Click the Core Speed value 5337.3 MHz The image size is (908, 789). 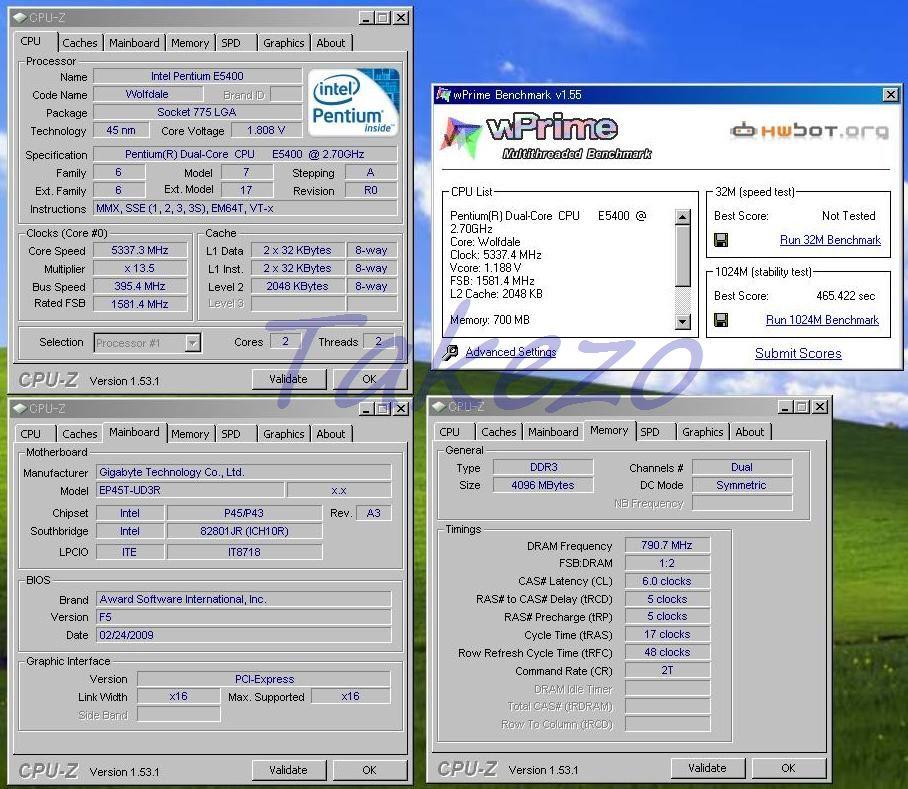(x=140, y=250)
